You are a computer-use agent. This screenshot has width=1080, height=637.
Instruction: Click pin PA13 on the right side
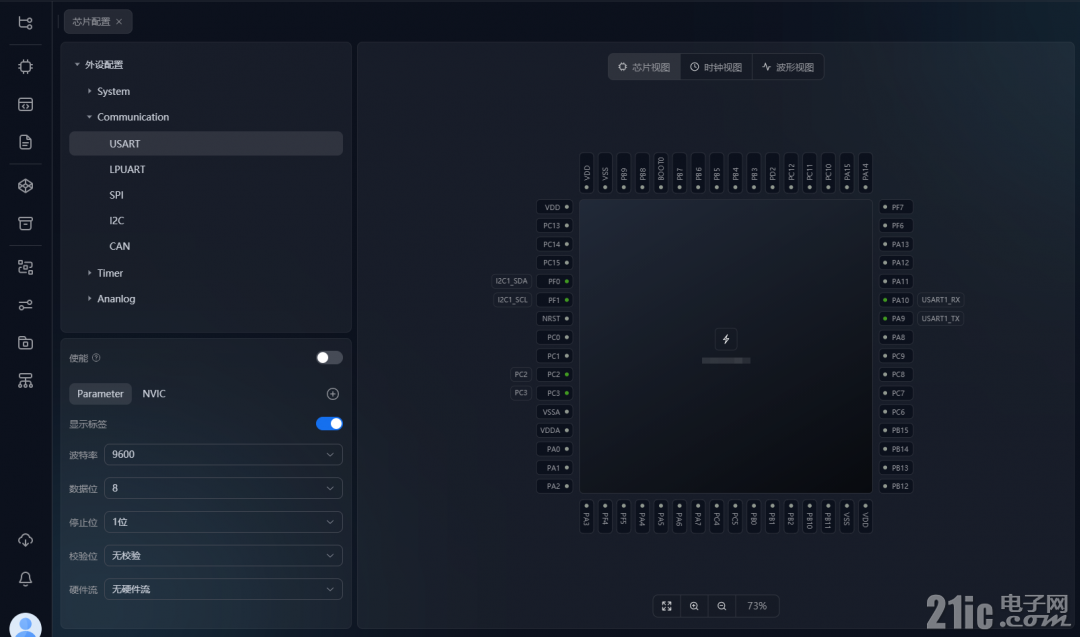click(896, 244)
